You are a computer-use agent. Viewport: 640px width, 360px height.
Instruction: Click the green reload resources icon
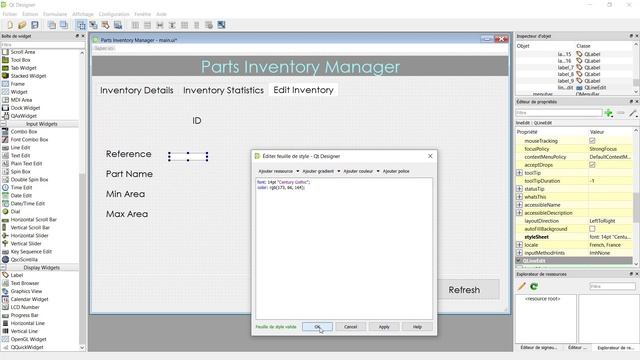534,287
